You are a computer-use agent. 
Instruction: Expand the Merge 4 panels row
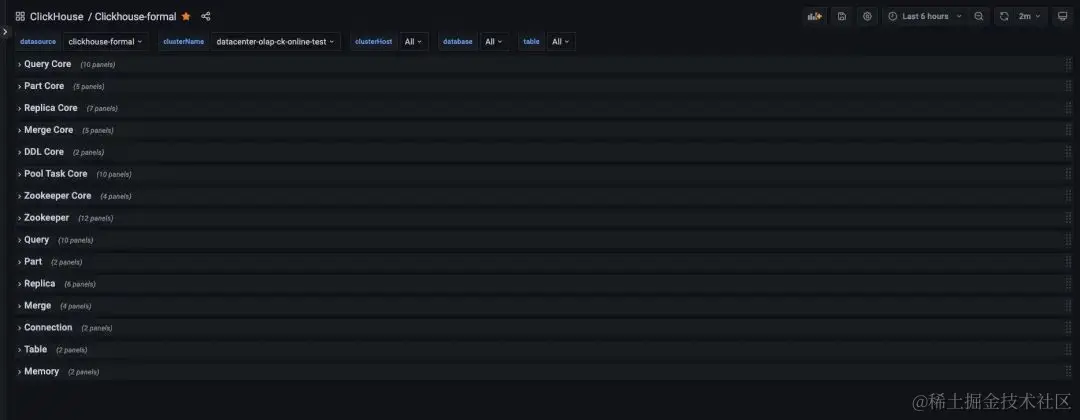37,305
